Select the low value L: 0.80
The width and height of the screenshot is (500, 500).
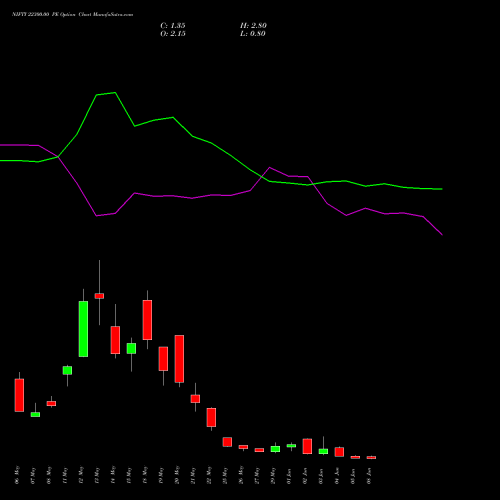point(253,34)
